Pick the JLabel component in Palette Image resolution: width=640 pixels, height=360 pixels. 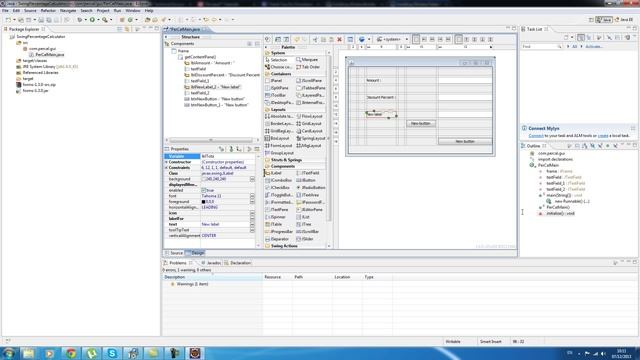coord(274,173)
